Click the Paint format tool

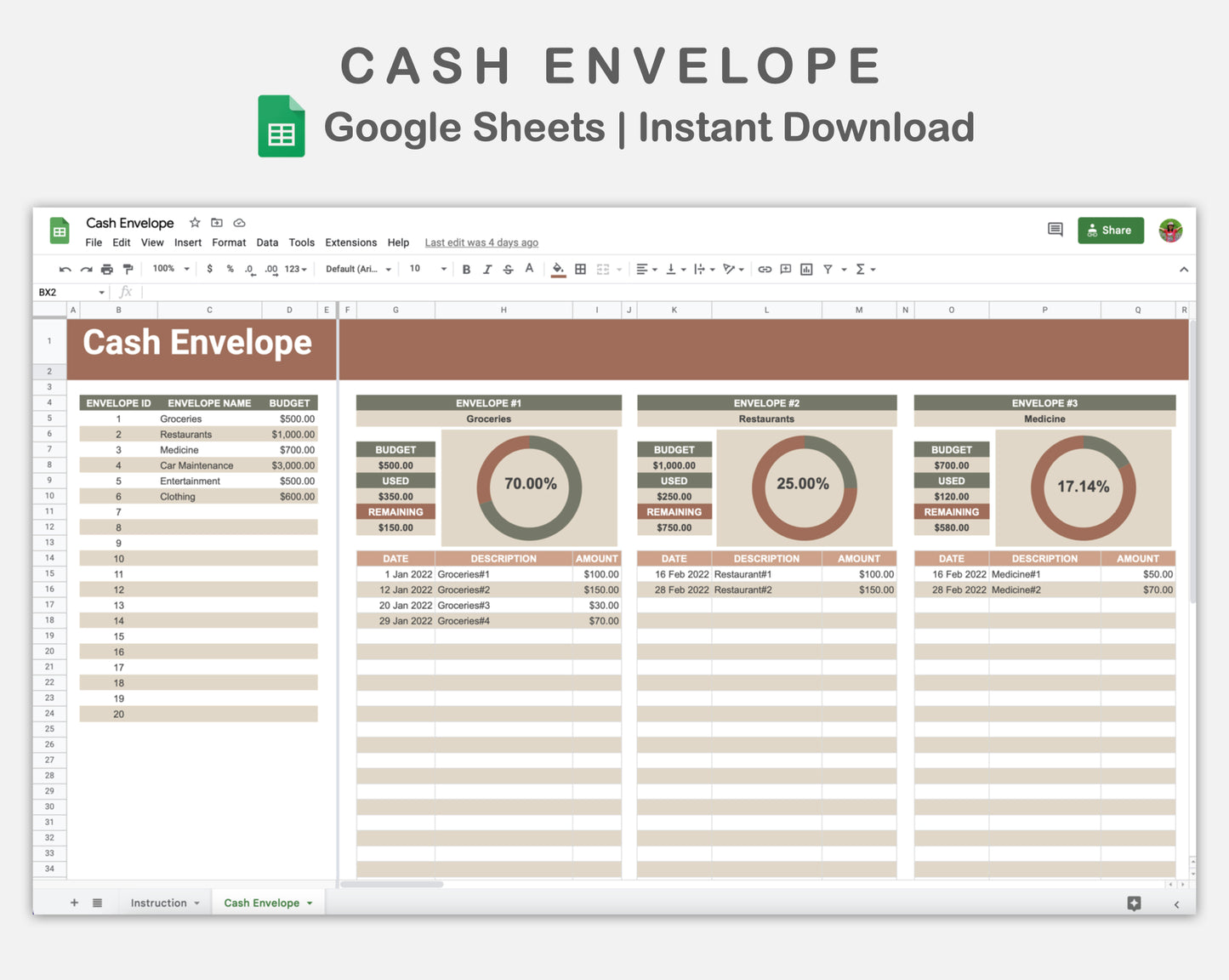pyautogui.click(x=128, y=269)
